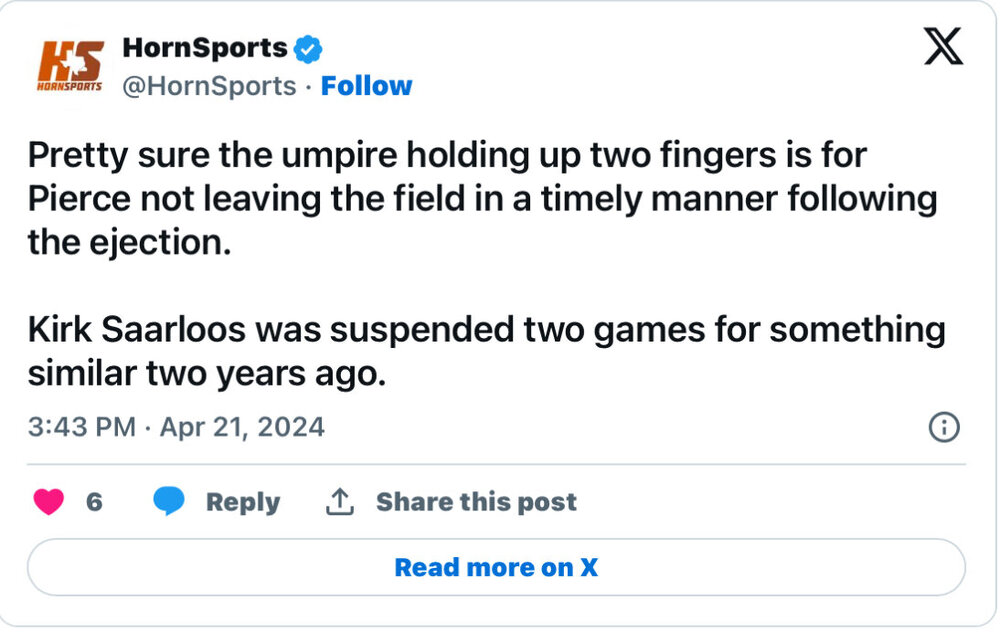Open the HornSports display name
Viewport: 1000px width, 632px height.
click(x=204, y=47)
